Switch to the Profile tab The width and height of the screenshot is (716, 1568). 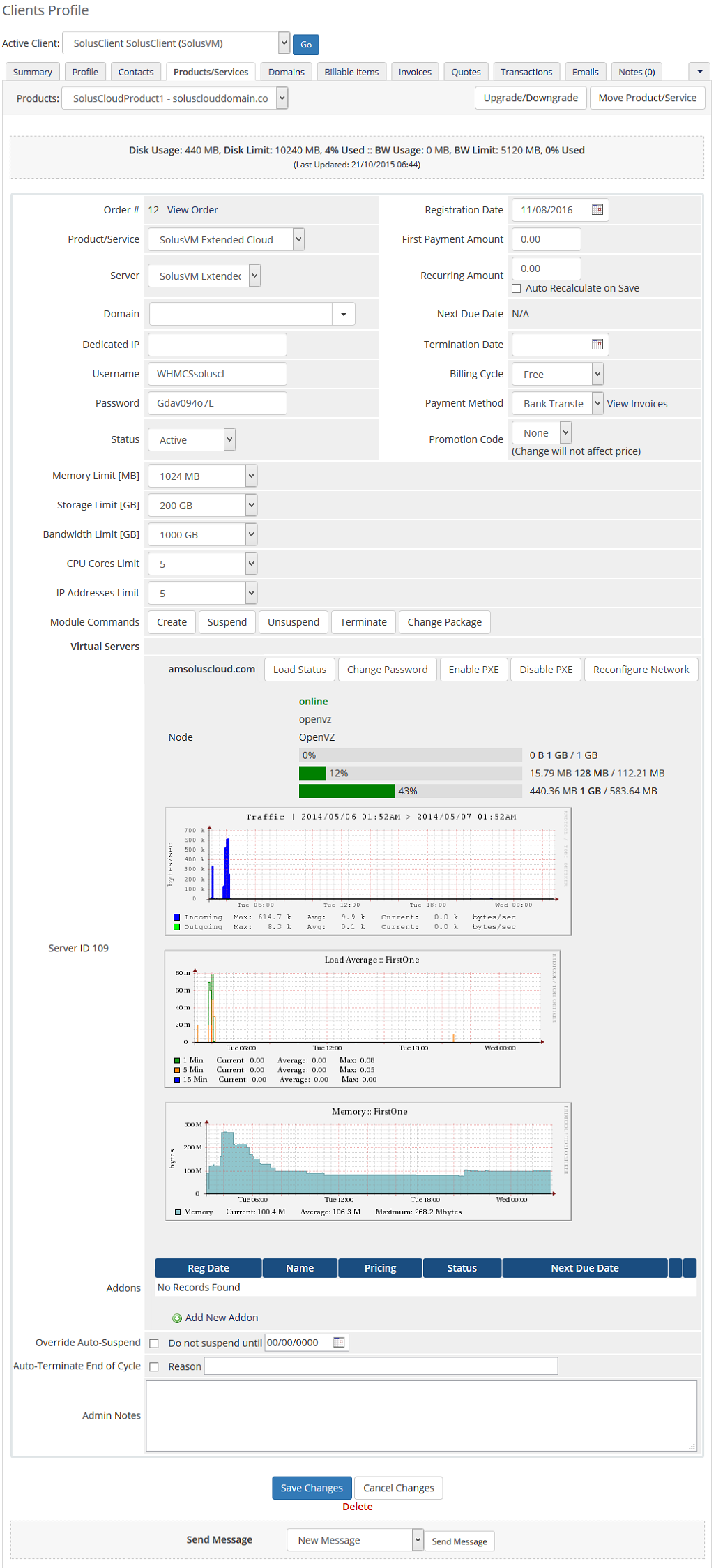85,72
